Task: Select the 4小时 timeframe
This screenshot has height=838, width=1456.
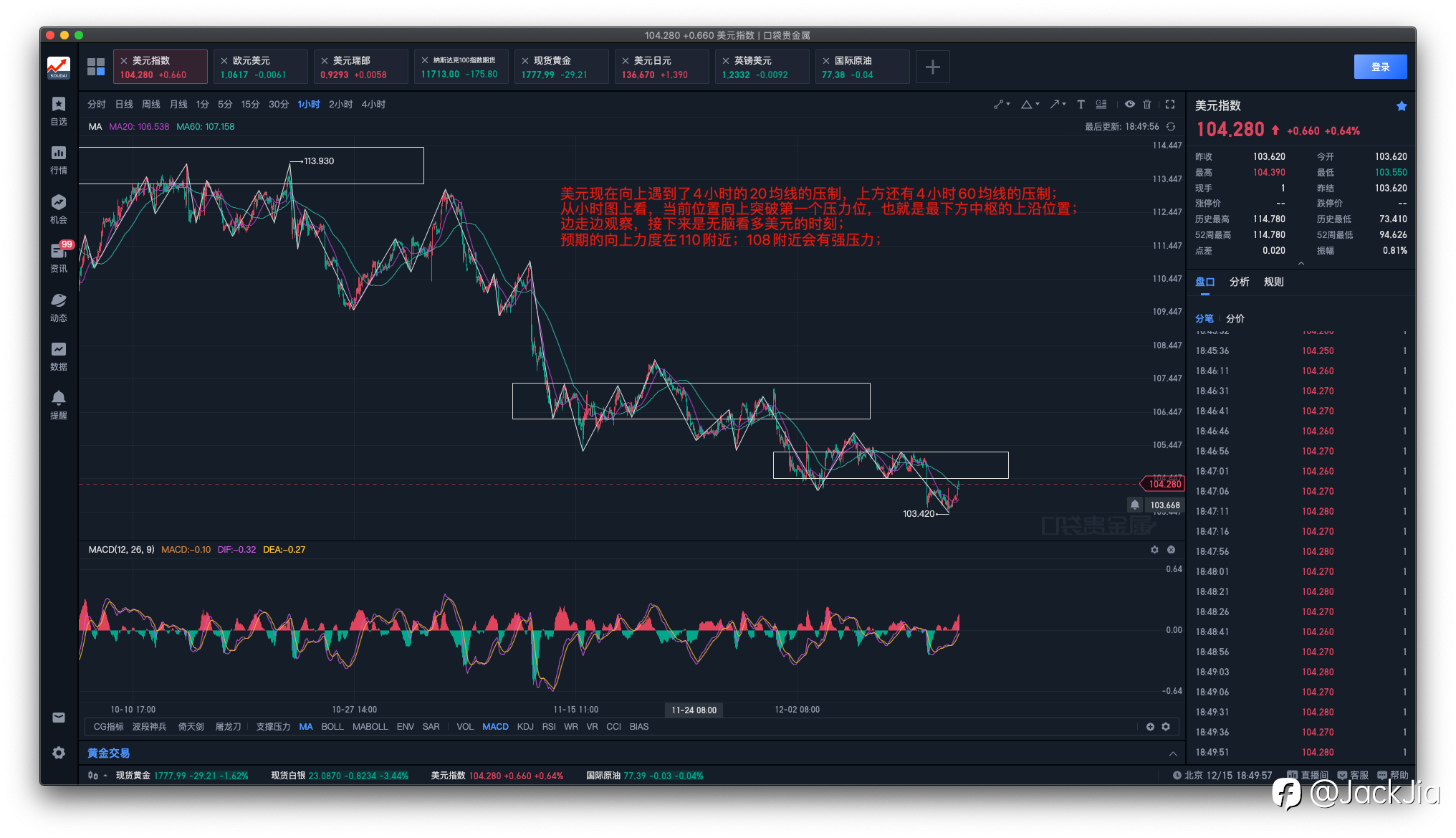Action: (373, 105)
